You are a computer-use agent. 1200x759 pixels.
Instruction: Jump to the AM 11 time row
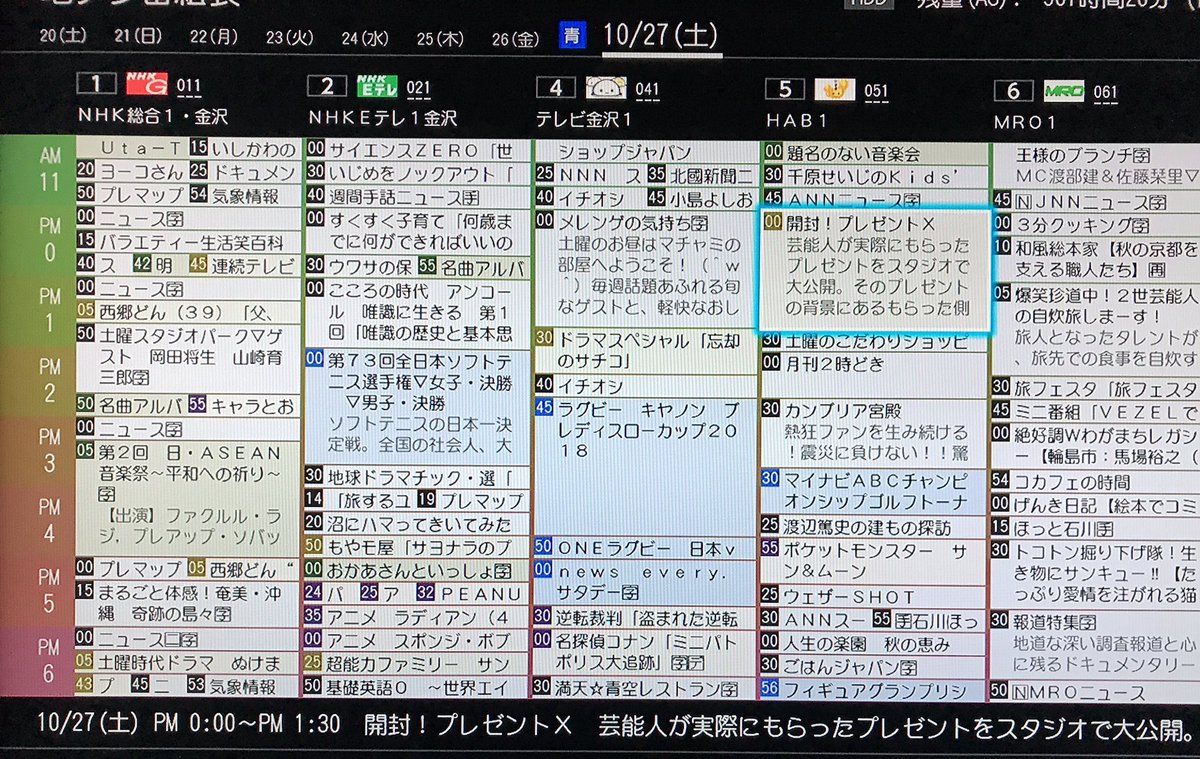click(50, 167)
